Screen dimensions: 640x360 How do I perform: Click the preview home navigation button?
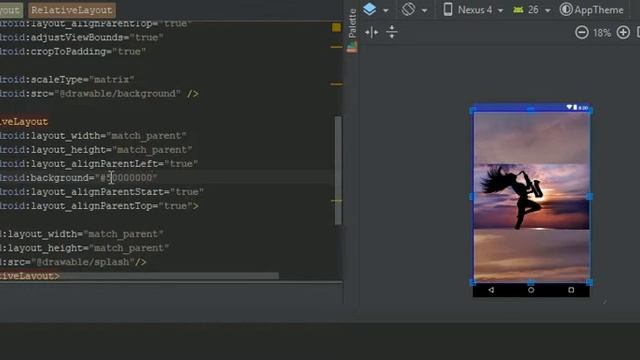click(531, 290)
